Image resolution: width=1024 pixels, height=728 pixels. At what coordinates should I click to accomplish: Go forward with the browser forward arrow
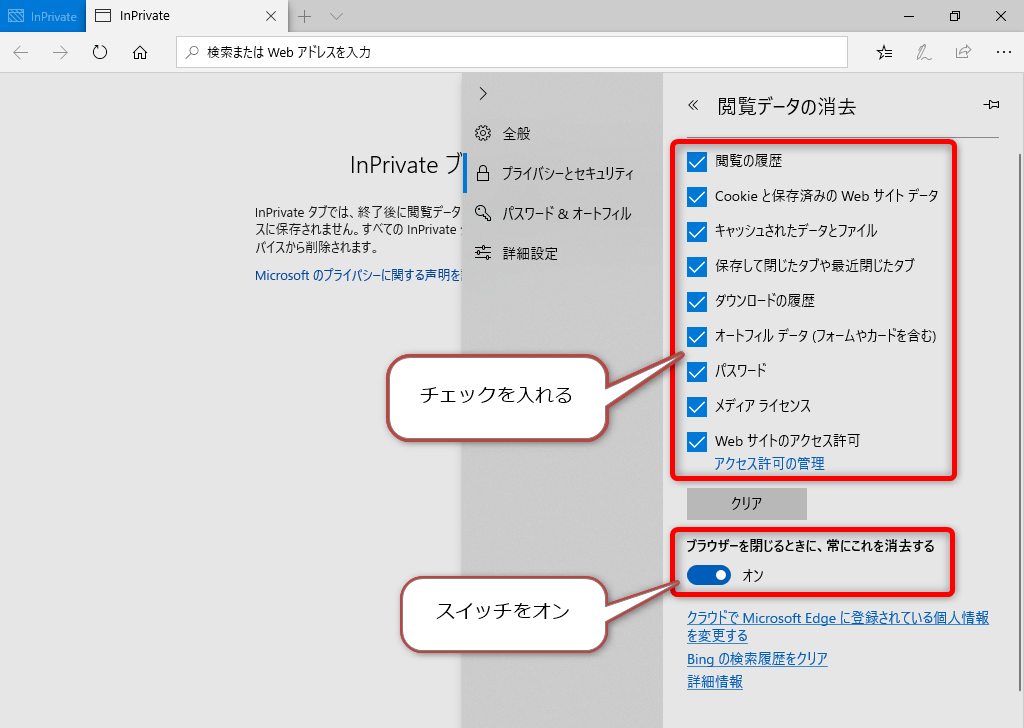pyautogui.click(x=60, y=52)
